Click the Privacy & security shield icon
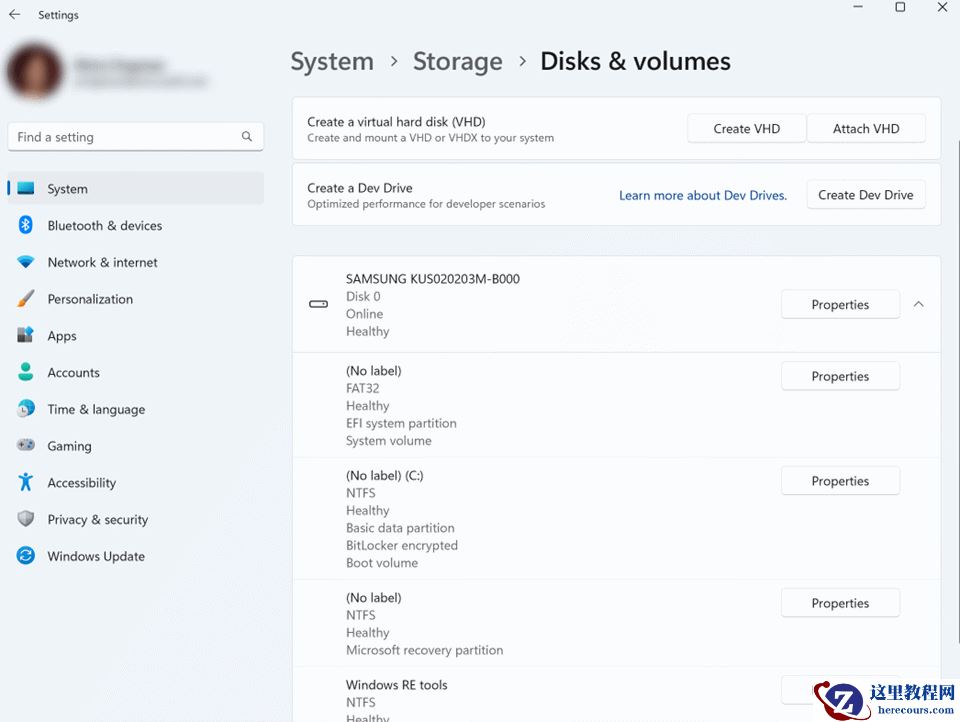Screen dimensions: 960x722 point(26,520)
